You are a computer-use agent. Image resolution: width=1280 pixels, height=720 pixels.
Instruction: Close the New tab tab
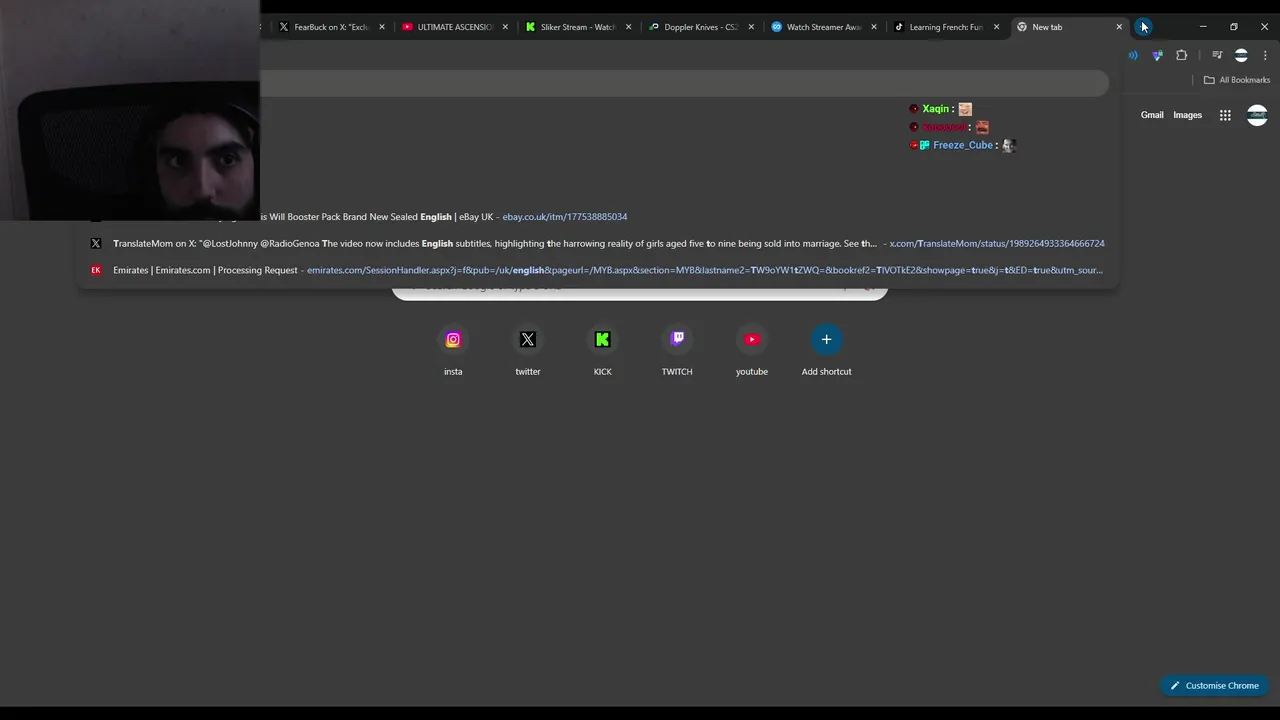tap(1119, 27)
